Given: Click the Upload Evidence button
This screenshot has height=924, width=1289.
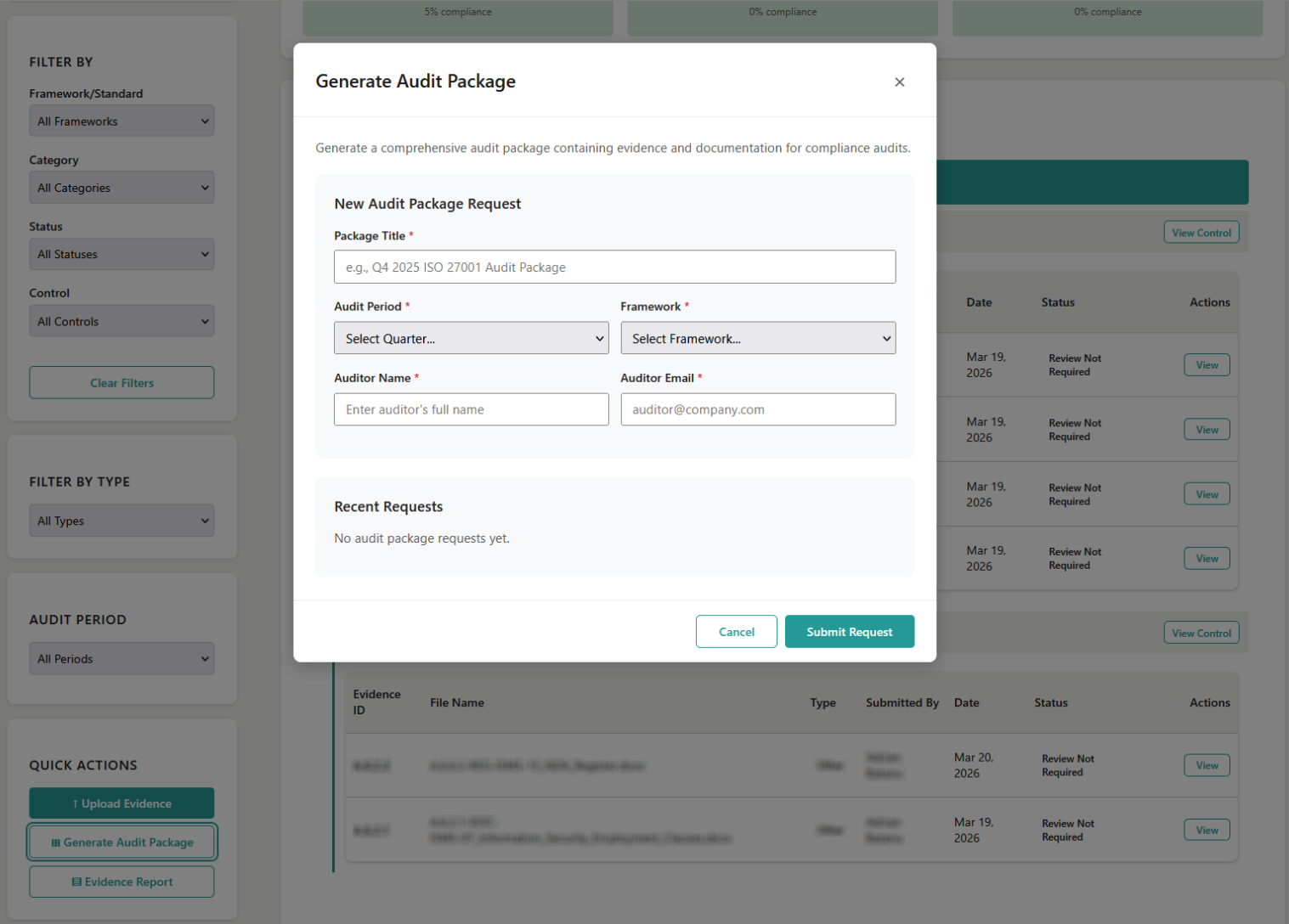Looking at the screenshot, I should (x=122, y=803).
